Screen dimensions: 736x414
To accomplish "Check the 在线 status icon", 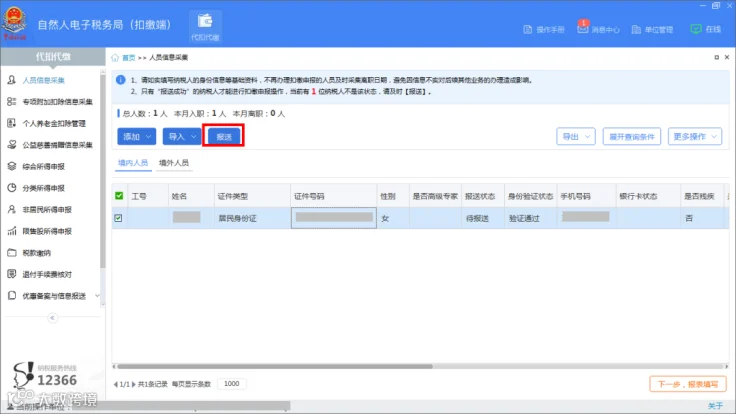I will point(696,29).
